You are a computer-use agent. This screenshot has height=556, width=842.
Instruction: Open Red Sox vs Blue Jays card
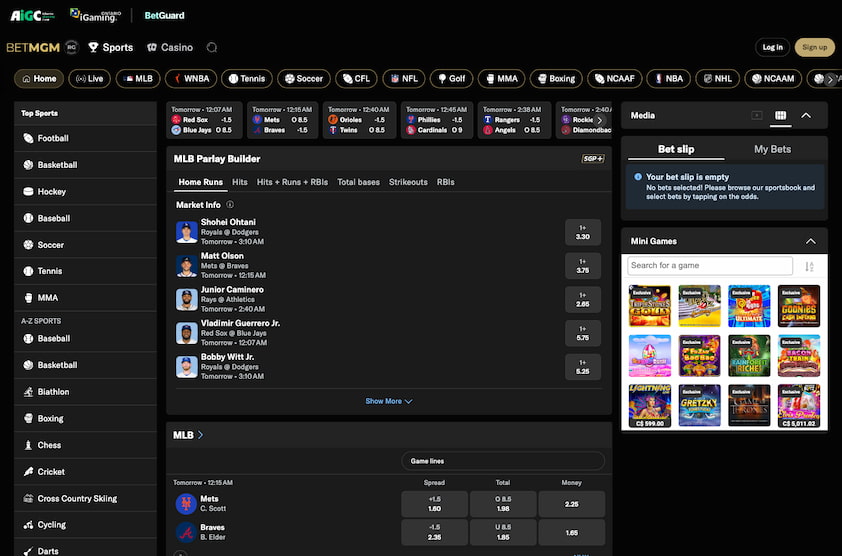(x=204, y=120)
